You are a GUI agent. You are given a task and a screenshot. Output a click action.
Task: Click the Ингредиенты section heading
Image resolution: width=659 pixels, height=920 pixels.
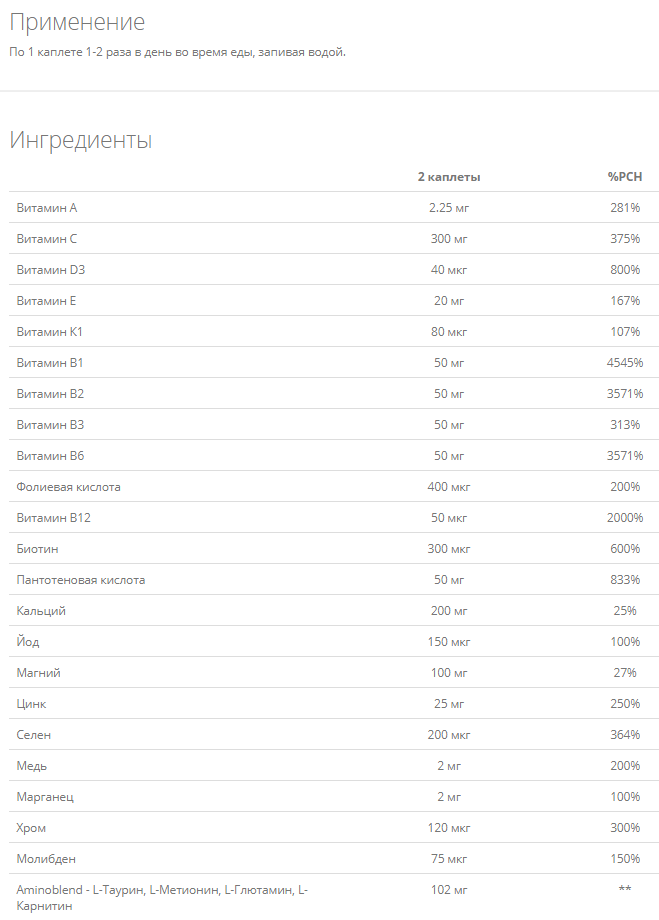click(81, 140)
